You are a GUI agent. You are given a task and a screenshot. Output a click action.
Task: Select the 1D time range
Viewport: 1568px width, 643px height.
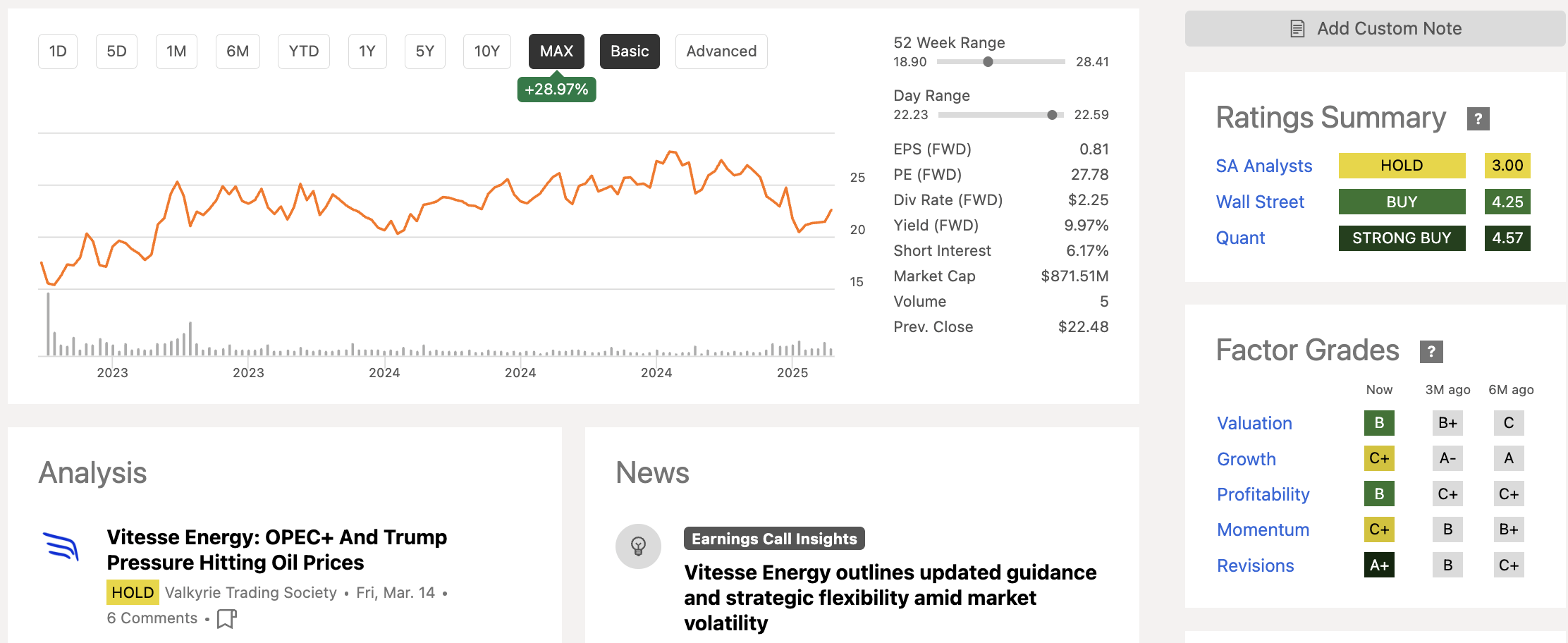[x=57, y=51]
